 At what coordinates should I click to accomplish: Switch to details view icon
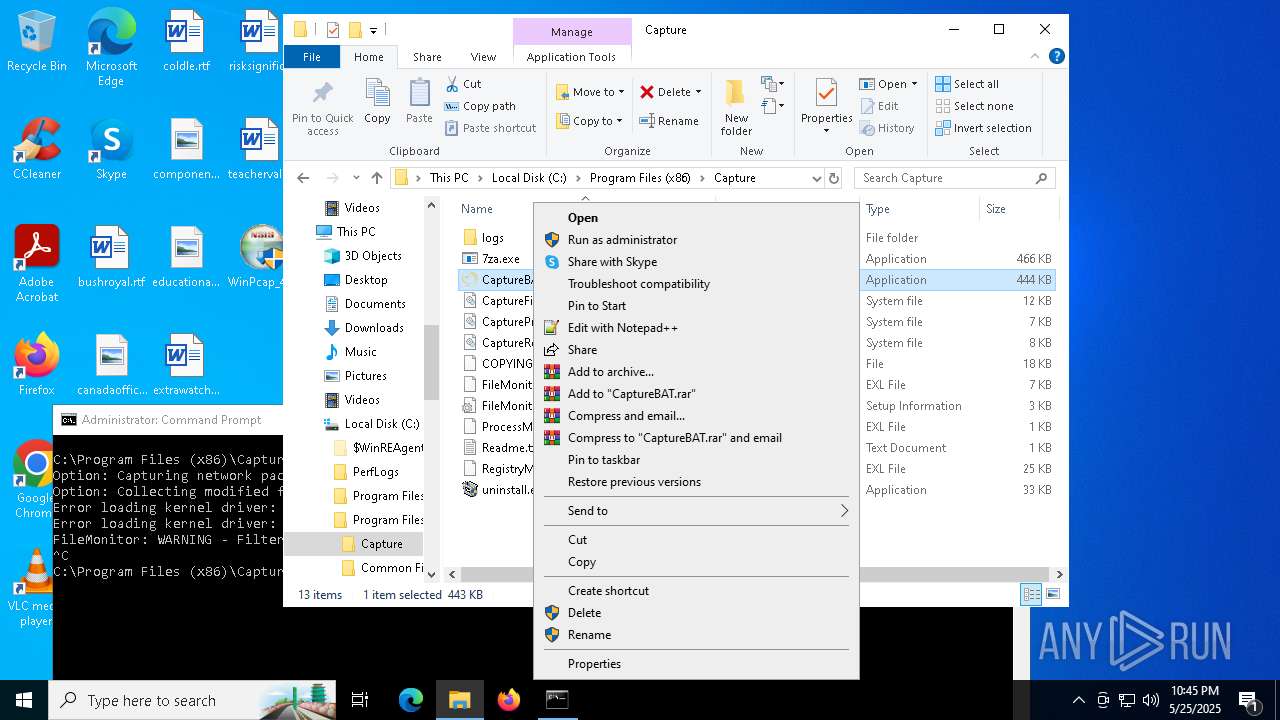pyautogui.click(x=1031, y=595)
